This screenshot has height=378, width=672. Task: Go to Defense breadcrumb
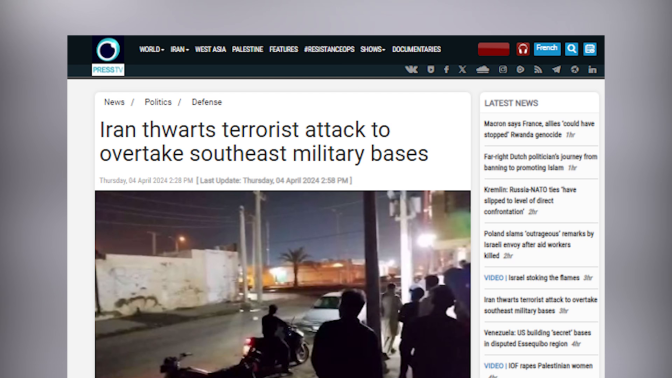click(x=207, y=102)
